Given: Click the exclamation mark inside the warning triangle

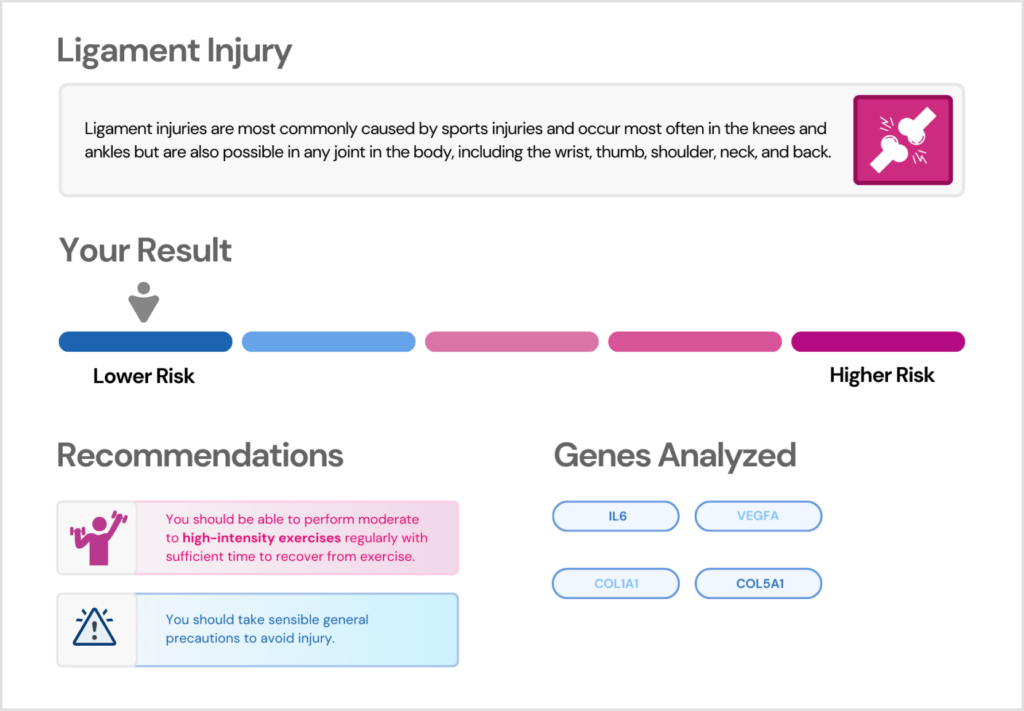Looking at the screenshot, I should pyautogui.click(x=94, y=630).
